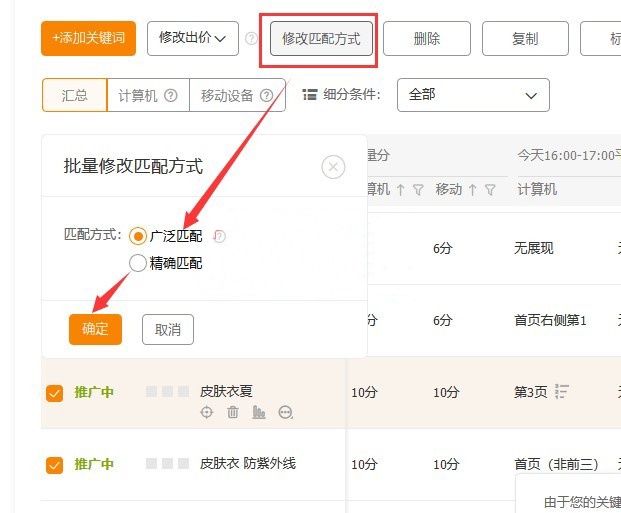Viewport: 621px width, 513px height.
Task: Click the 复制 button
Action: (x=525, y=38)
